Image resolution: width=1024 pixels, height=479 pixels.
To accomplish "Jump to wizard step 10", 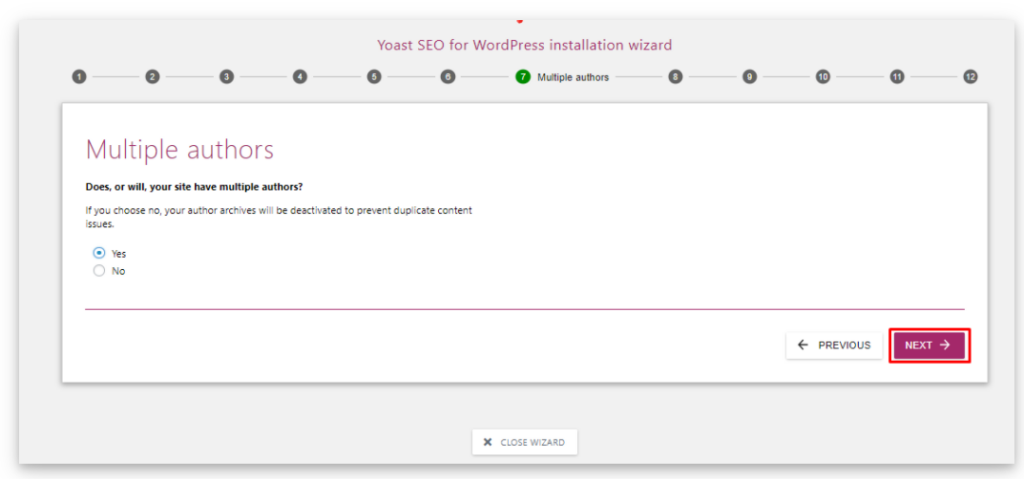I will pyautogui.click(x=823, y=77).
